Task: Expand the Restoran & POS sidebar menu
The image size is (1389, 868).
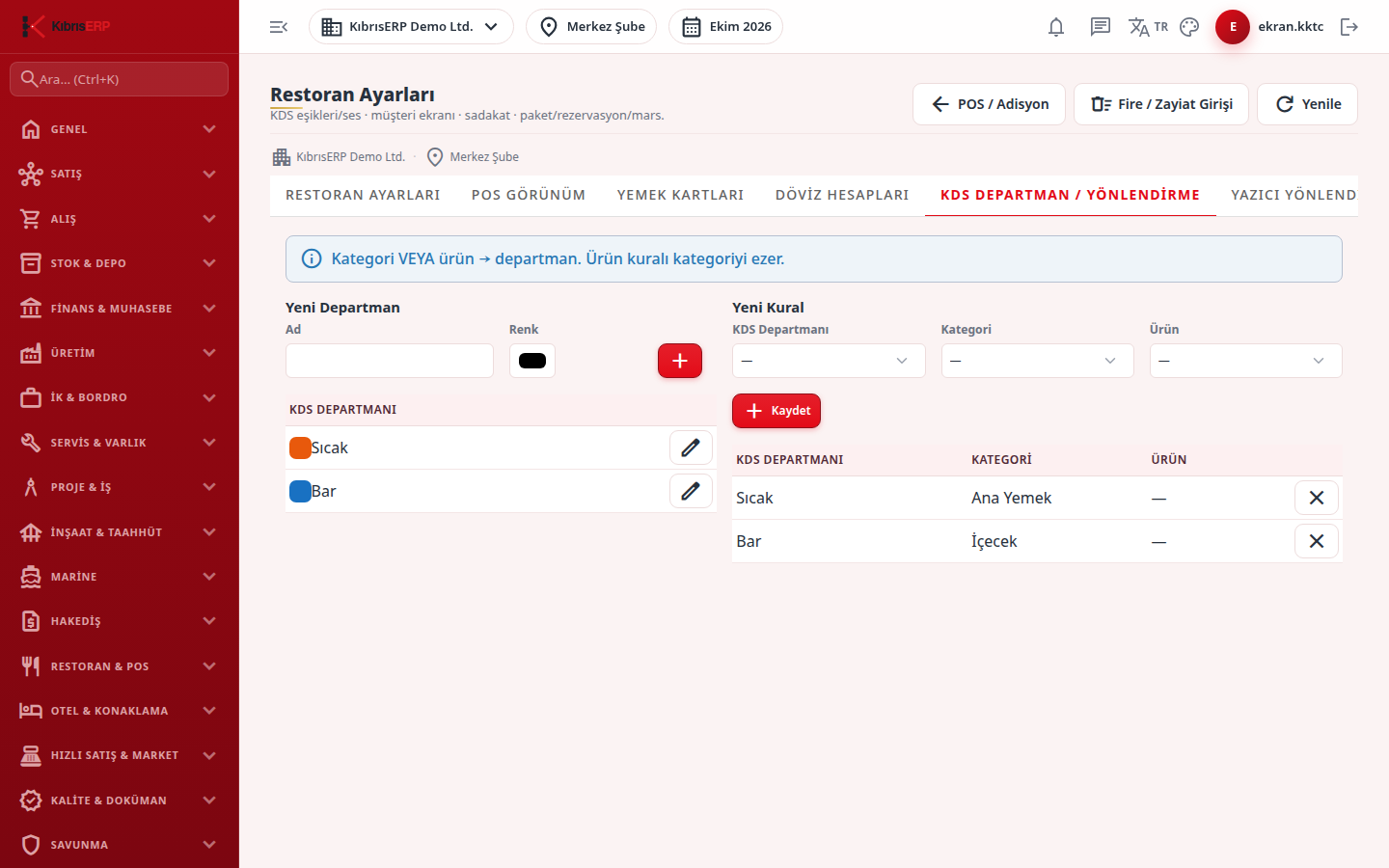Action: [120, 666]
